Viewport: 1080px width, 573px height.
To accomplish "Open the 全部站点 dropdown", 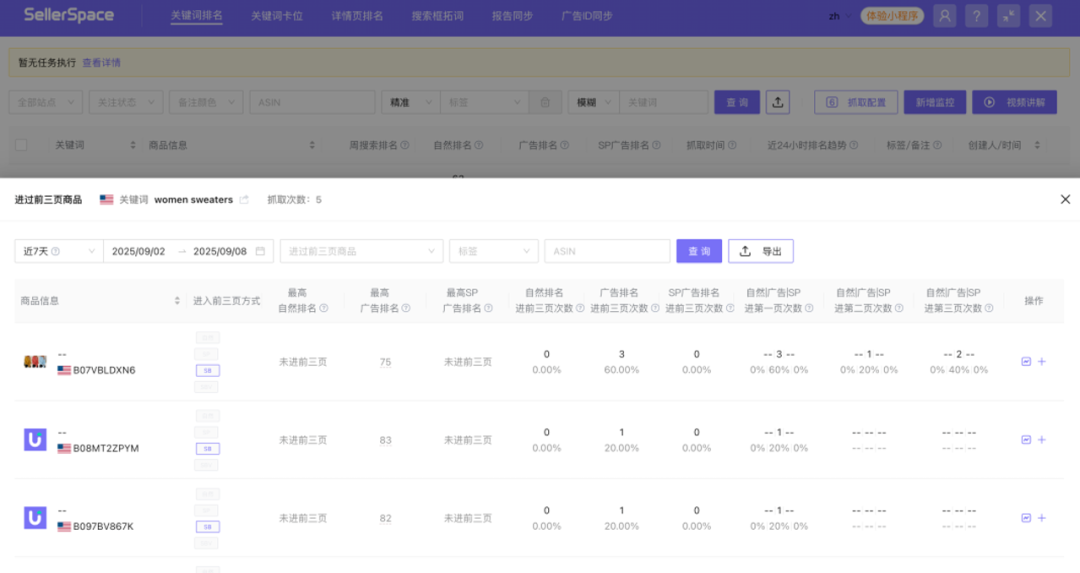I will [x=45, y=102].
